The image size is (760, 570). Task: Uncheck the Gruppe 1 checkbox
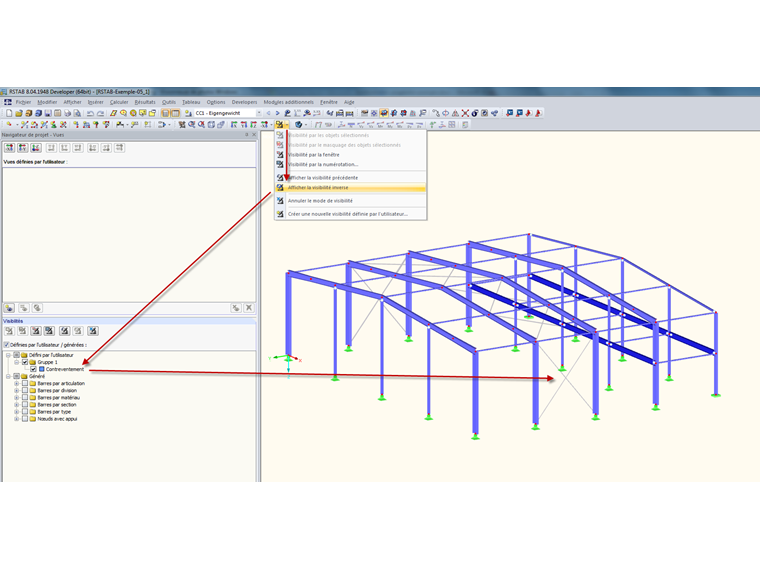(x=25, y=362)
